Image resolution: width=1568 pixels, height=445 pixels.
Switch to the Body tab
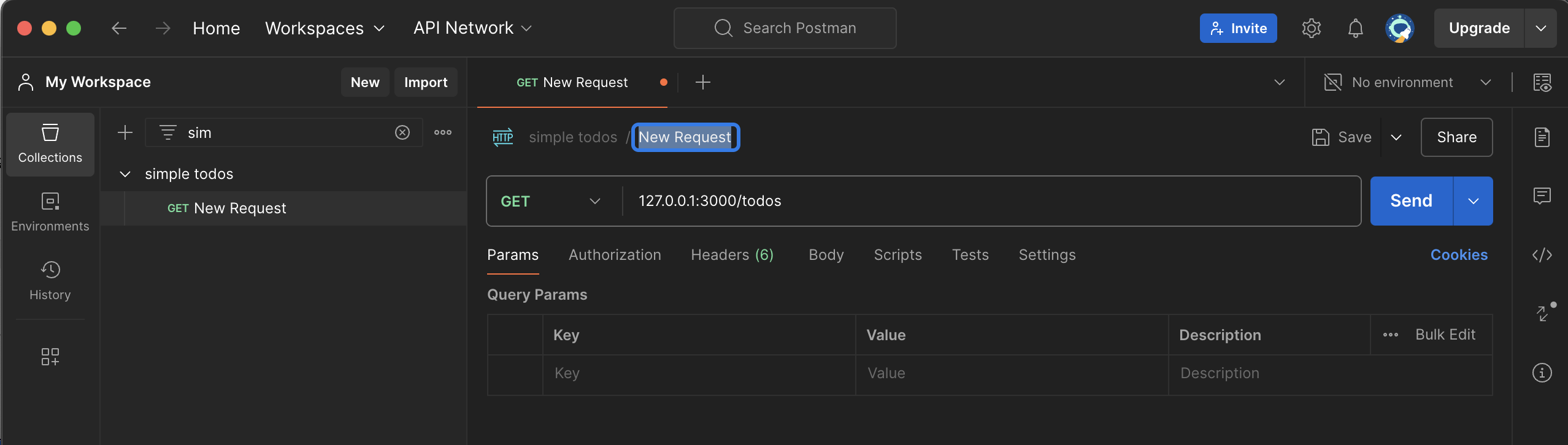[826, 255]
